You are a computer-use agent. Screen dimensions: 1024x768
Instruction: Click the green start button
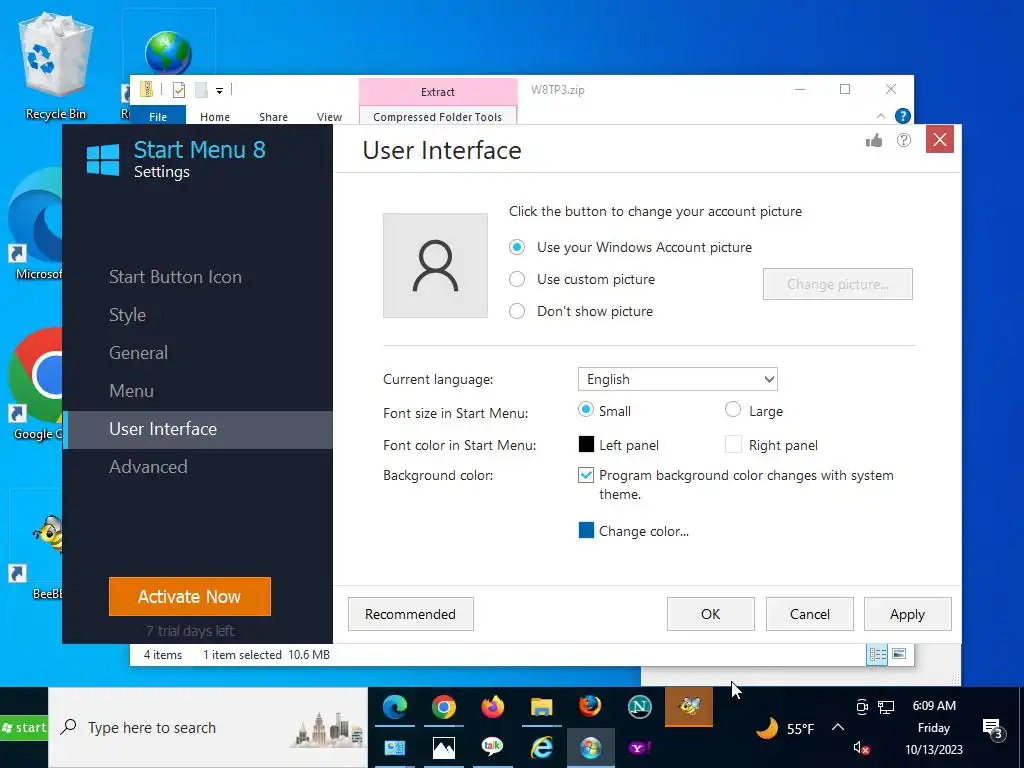coord(24,727)
